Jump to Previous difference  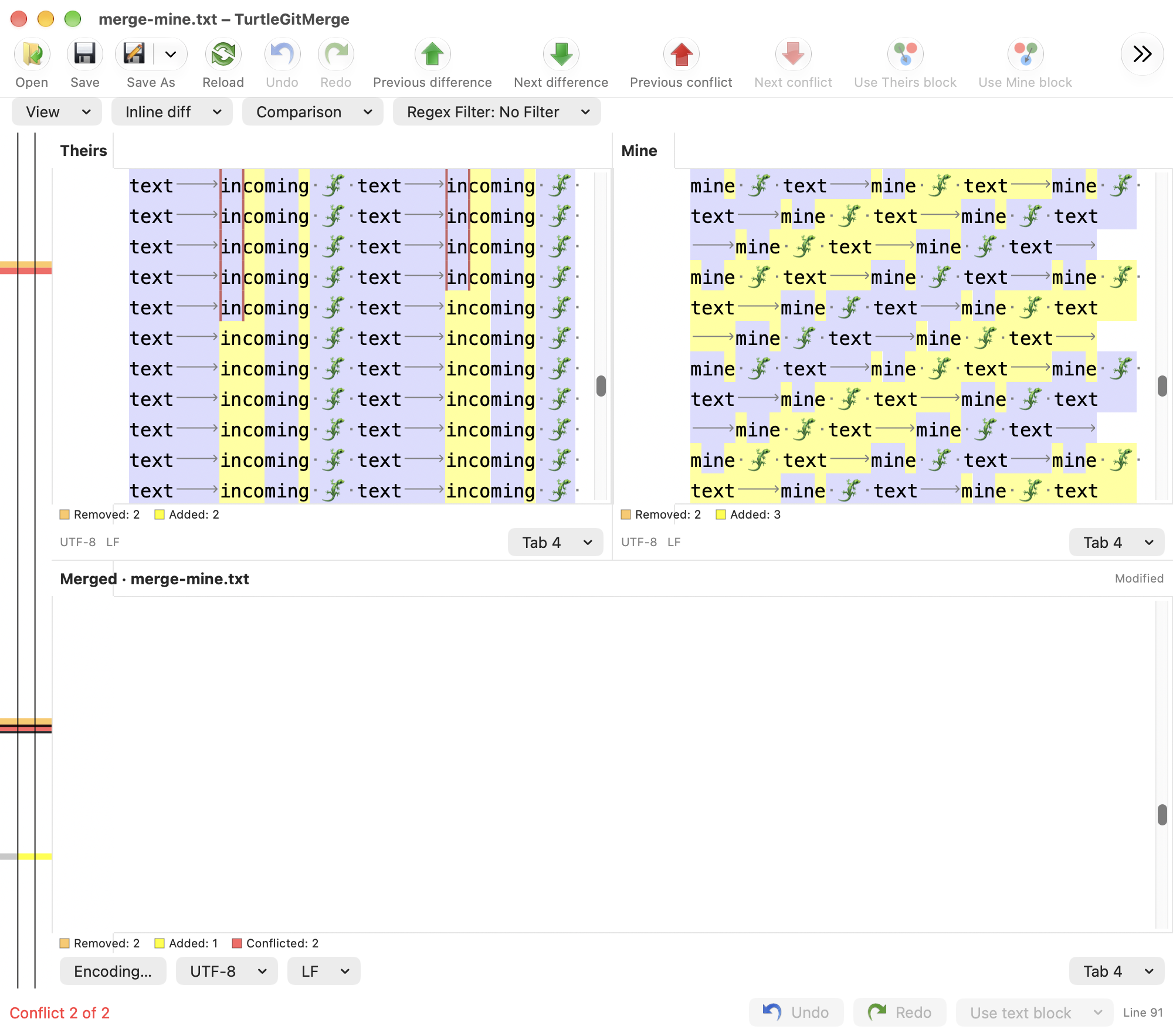433,55
